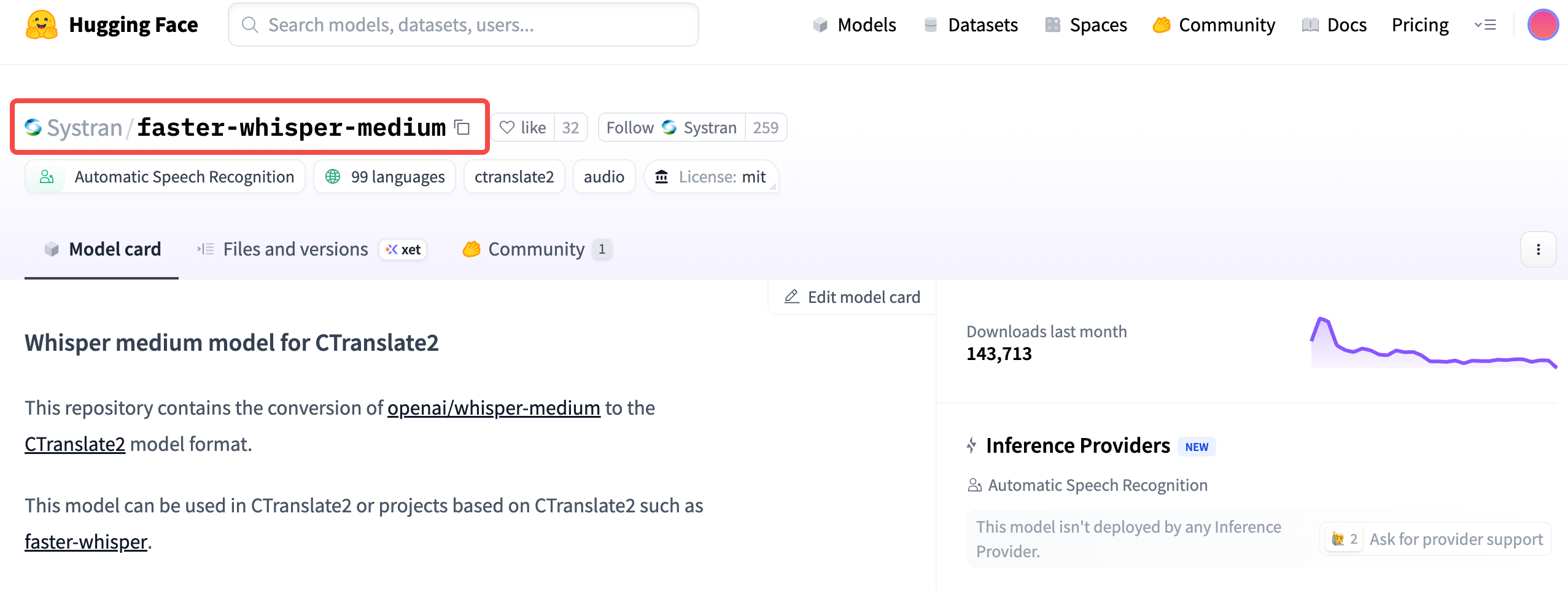Click the xet badge
Screen dimensions: 1568x591
(x=403, y=249)
